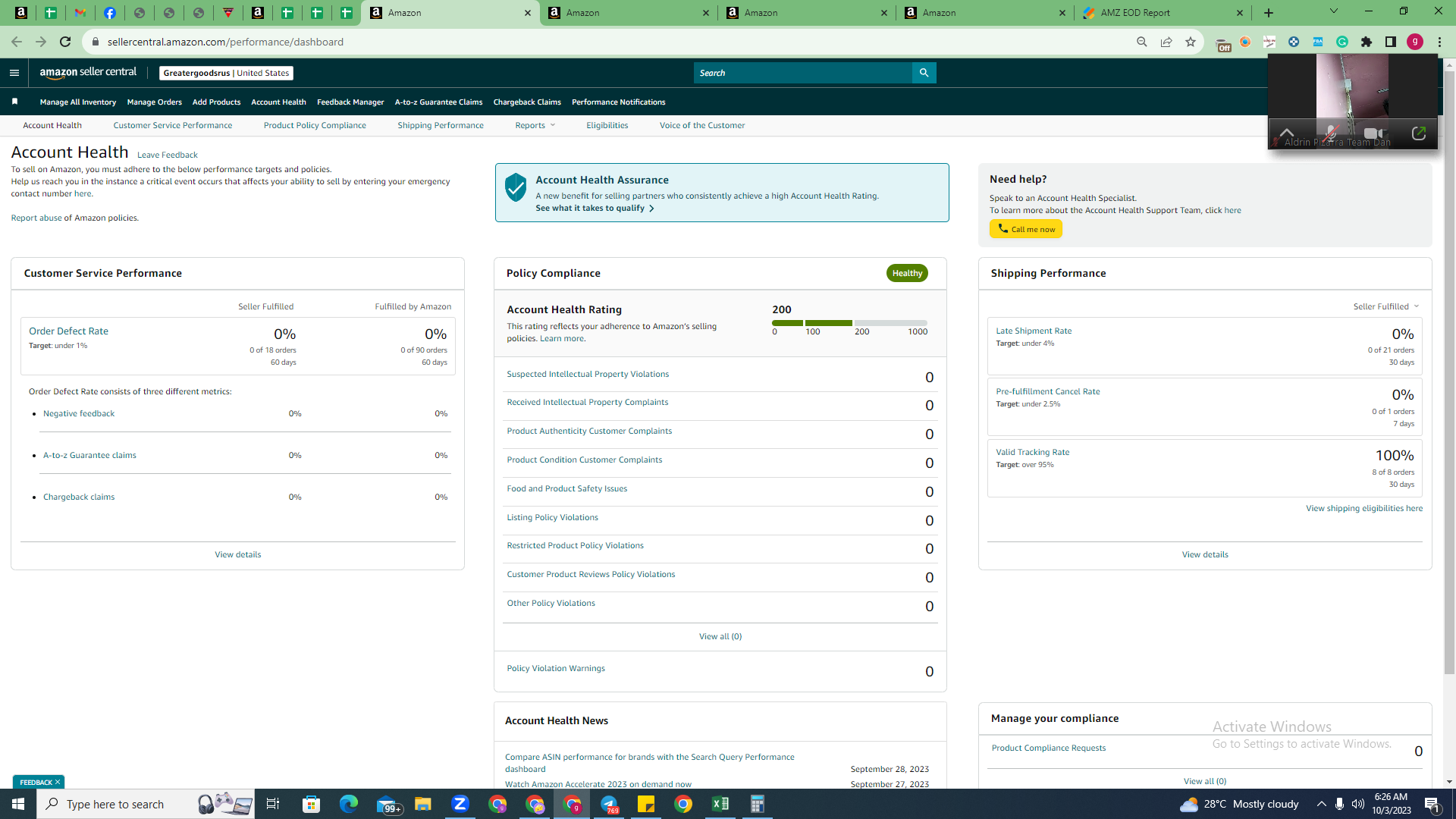This screenshot has width=1456, height=819.
Task: Open the Windows Start menu
Action: coord(18,804)
